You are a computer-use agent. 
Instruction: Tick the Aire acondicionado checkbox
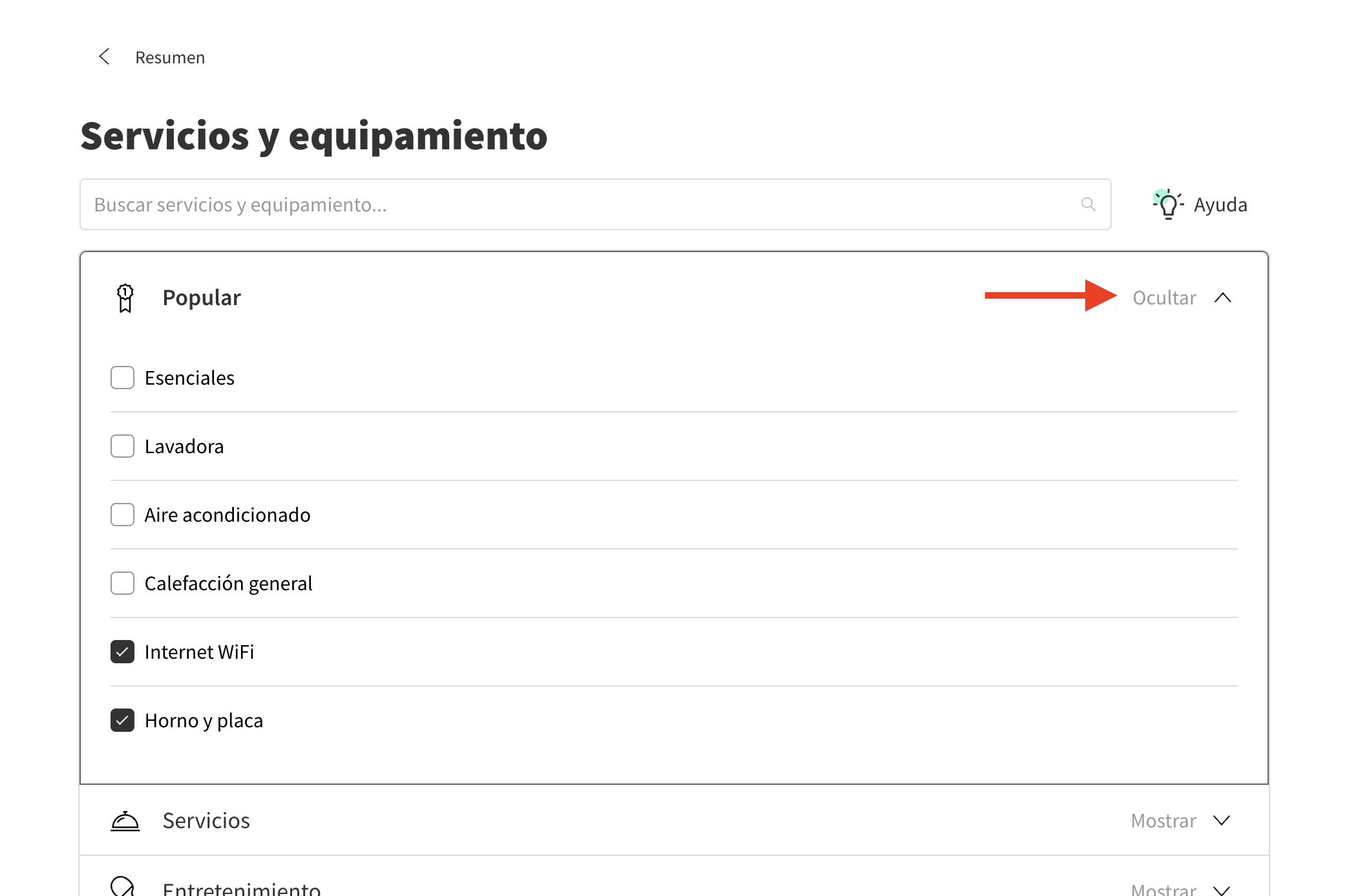tap(122, 515)
